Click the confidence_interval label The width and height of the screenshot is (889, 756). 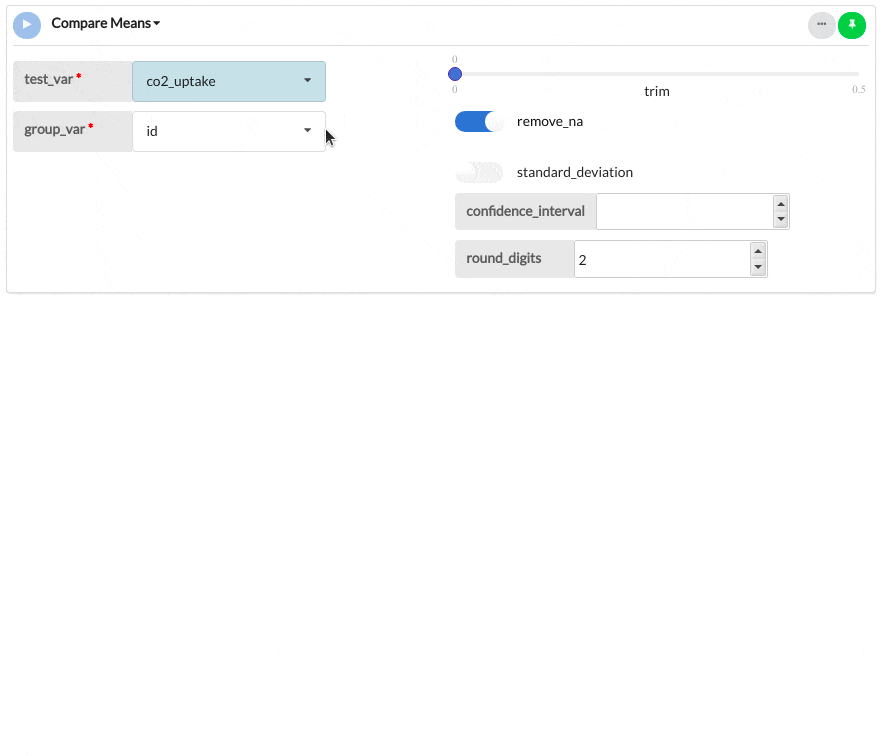coord(526,212)
